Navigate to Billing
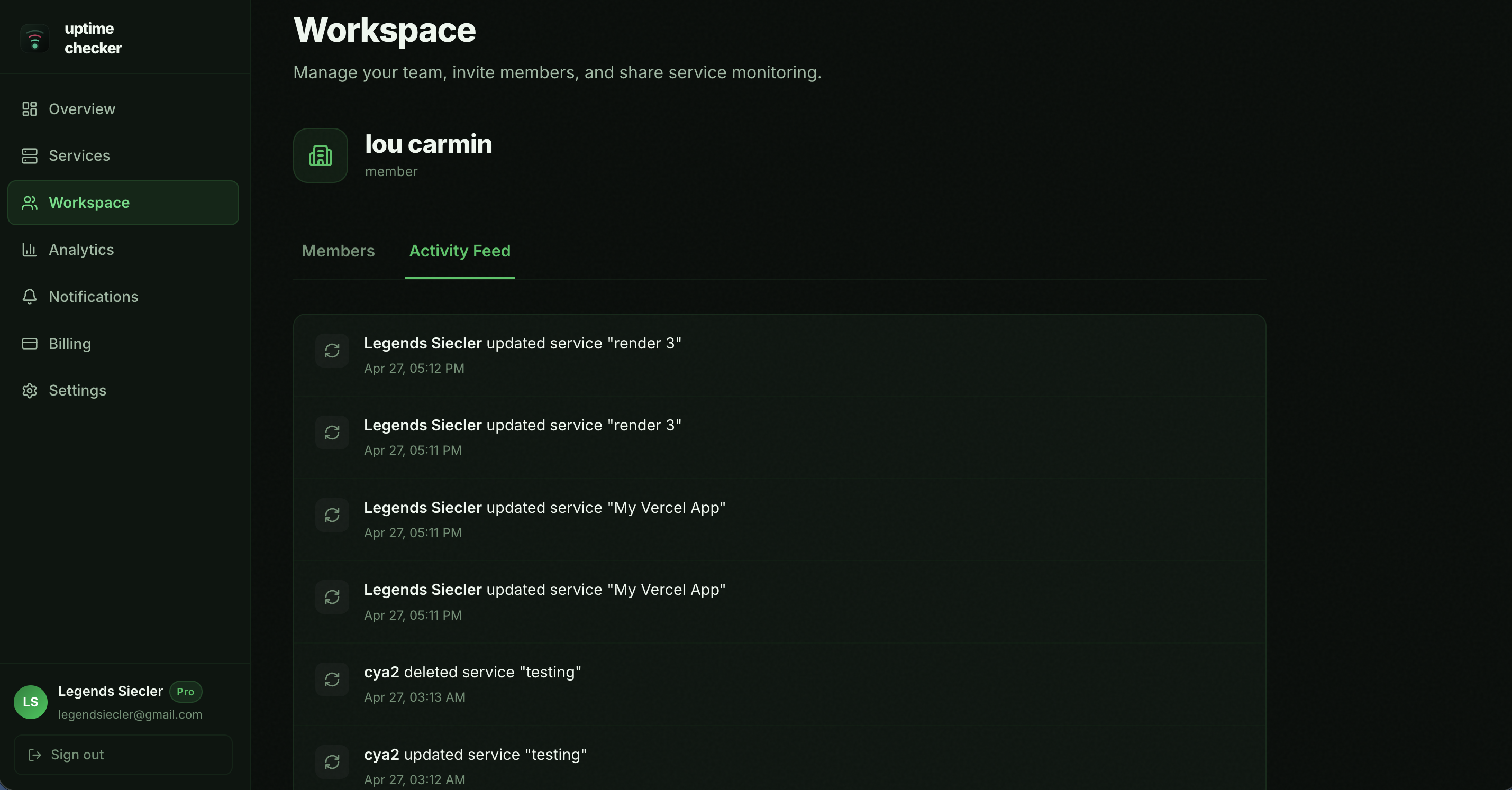 point(123,344)
